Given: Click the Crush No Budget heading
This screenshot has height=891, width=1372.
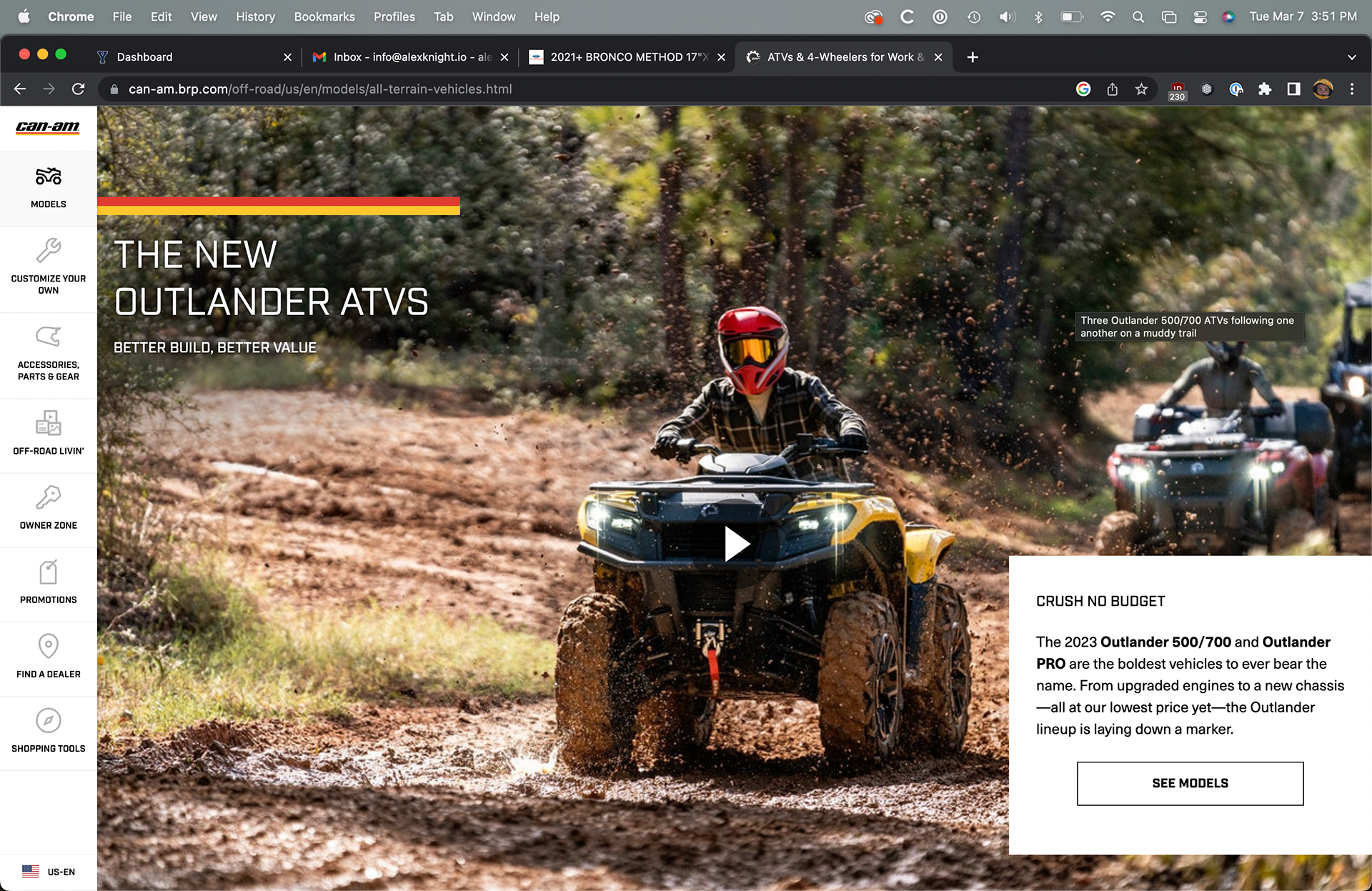Looking at the screenshot, I should [1100, 601].
